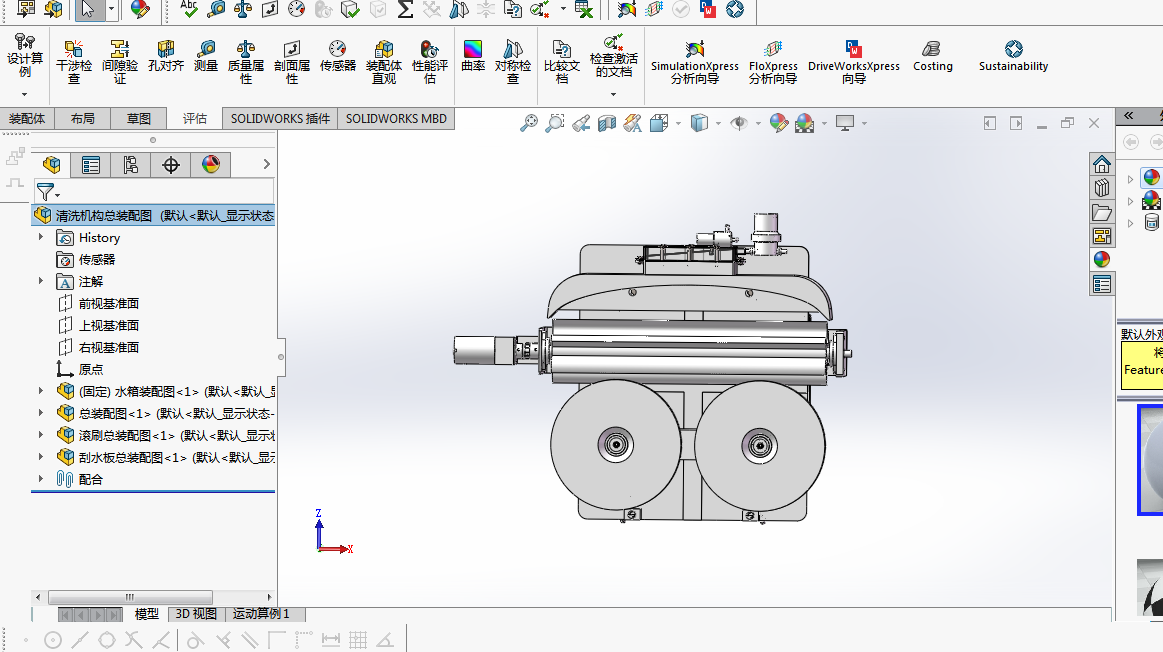
Task: Open the Costing tool
Action: point(932,56)
